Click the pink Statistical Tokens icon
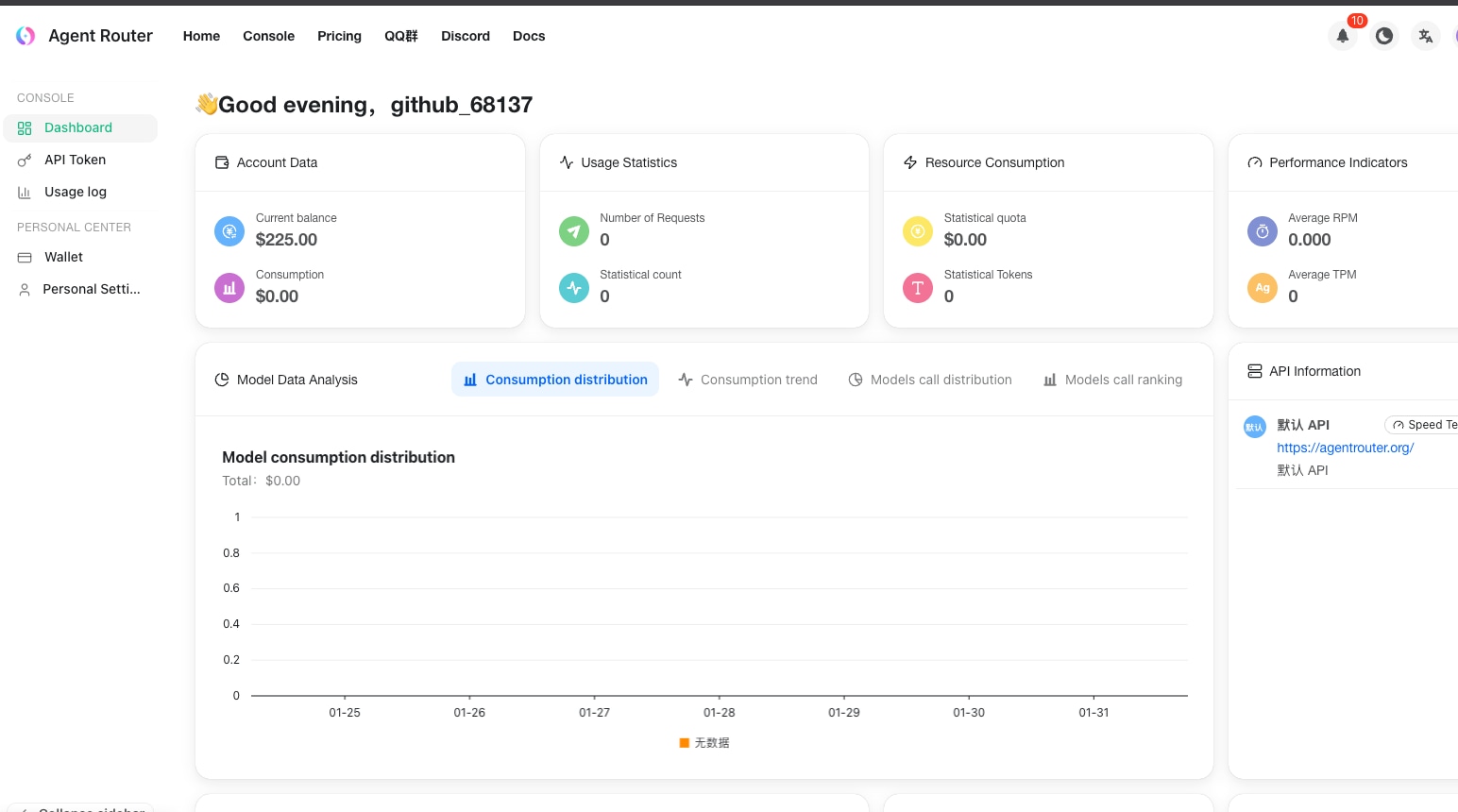 coord(917,288)
